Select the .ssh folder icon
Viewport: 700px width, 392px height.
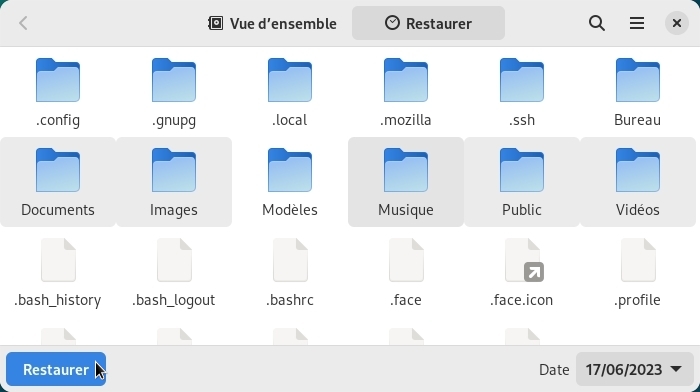coord(522,80)
